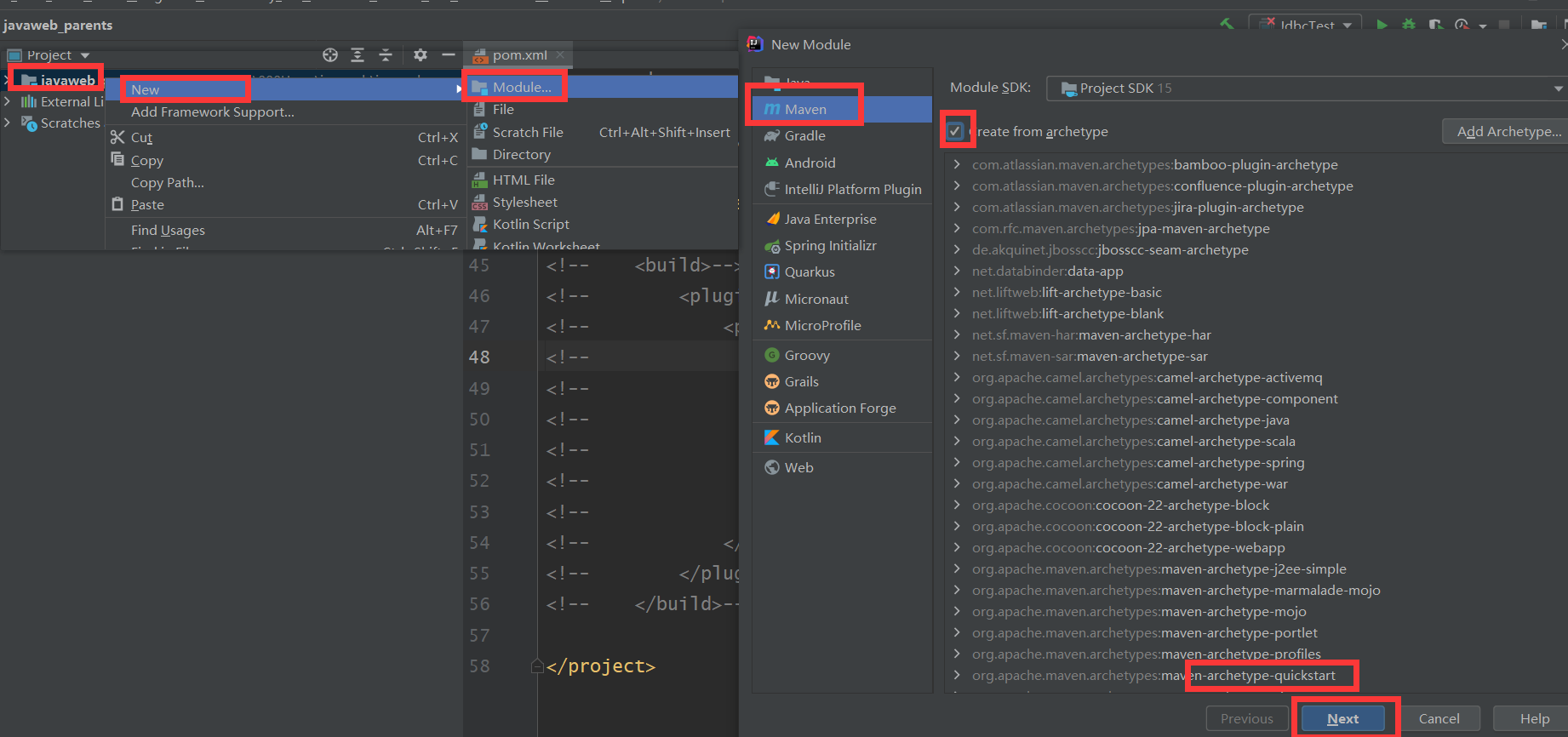Select Spring Initializr module type
Viewport: 1568px width, 737px height.
click(x=842, y=245)
